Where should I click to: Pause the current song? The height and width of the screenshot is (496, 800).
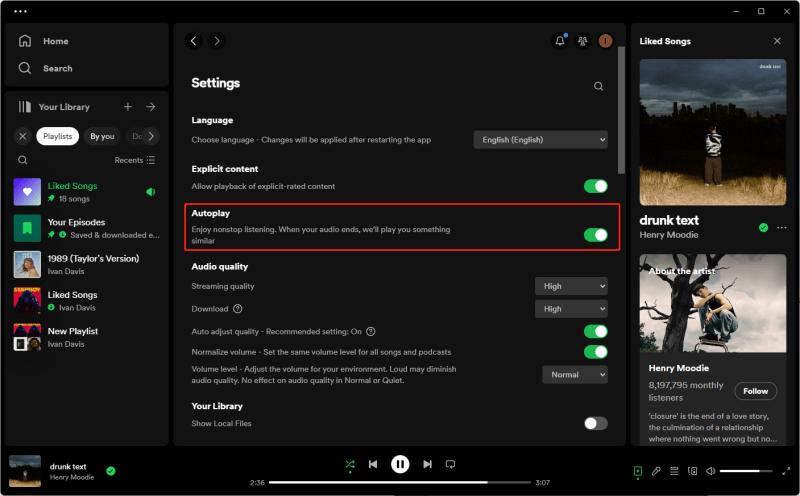[400, 464]
